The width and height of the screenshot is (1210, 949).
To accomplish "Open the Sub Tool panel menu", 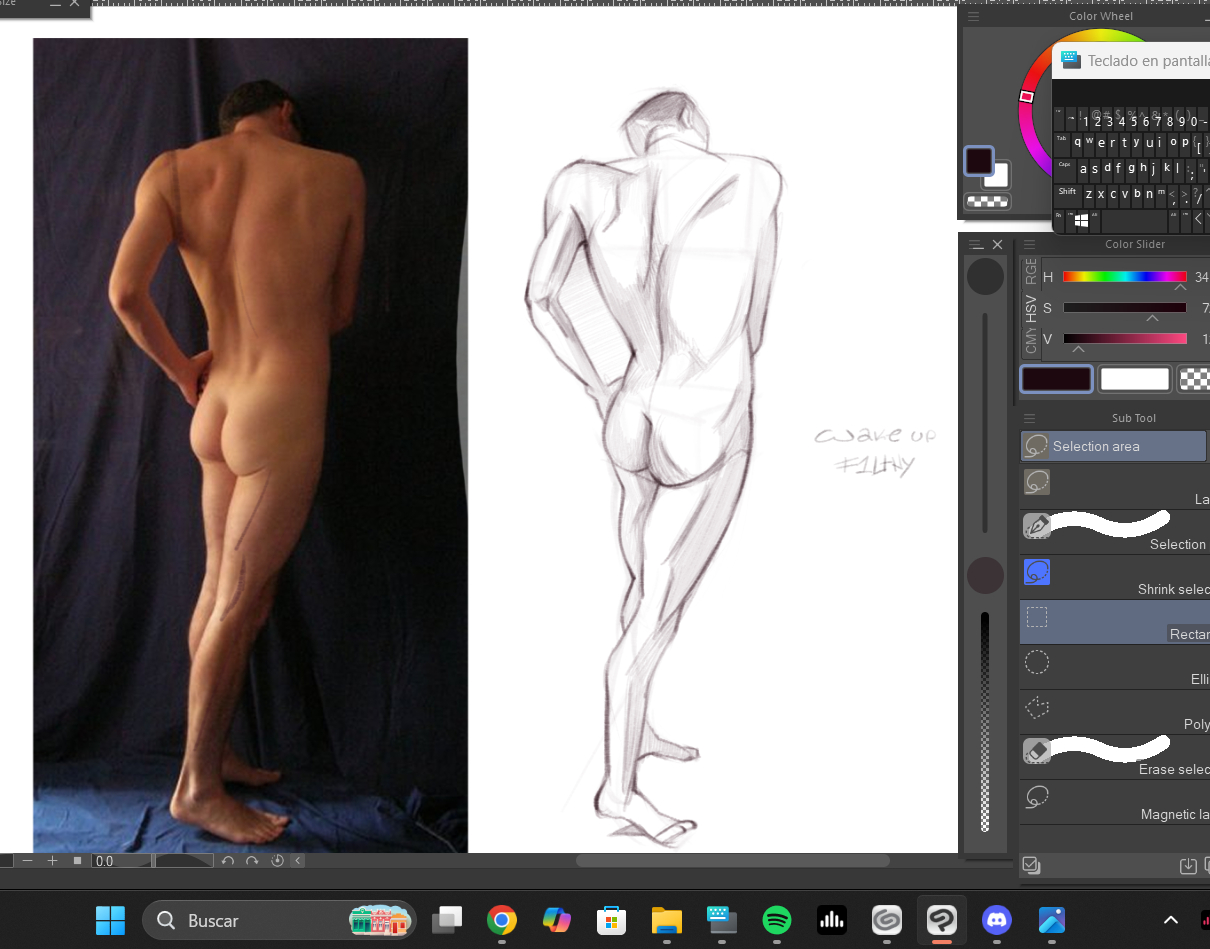I will [x=1029, y=418].
